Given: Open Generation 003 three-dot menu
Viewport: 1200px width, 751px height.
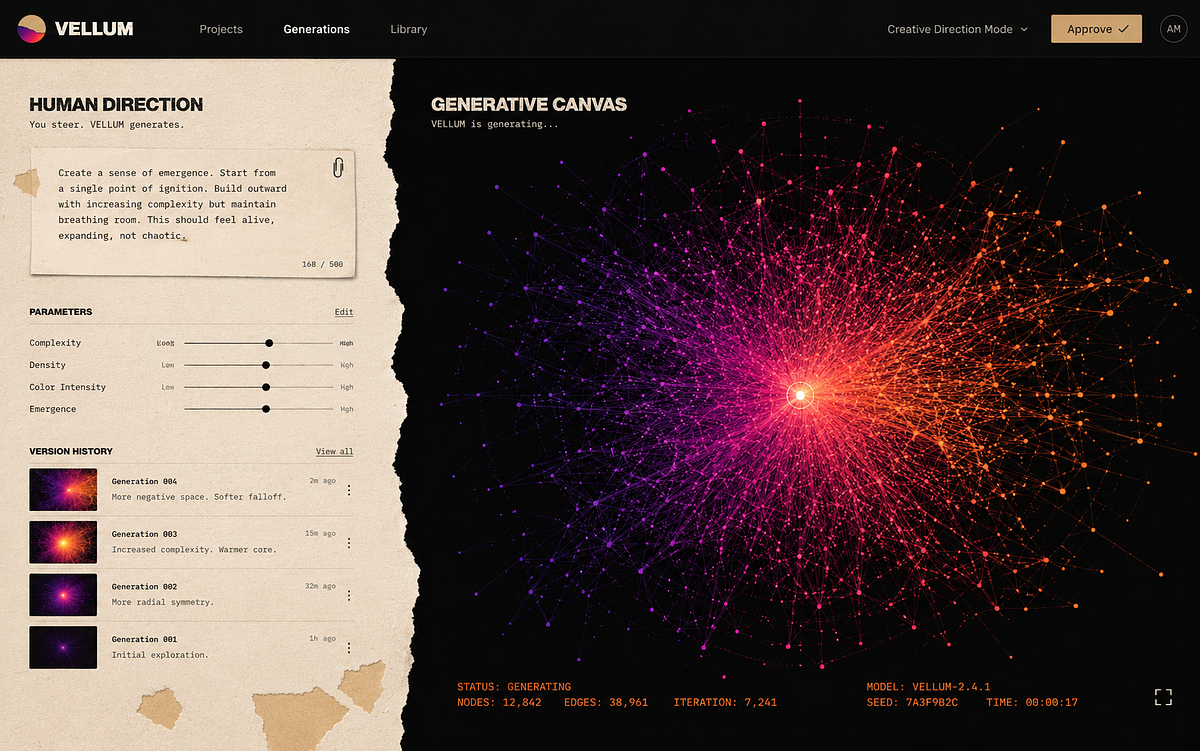Looking at the screenshot, I should [349, 543].
